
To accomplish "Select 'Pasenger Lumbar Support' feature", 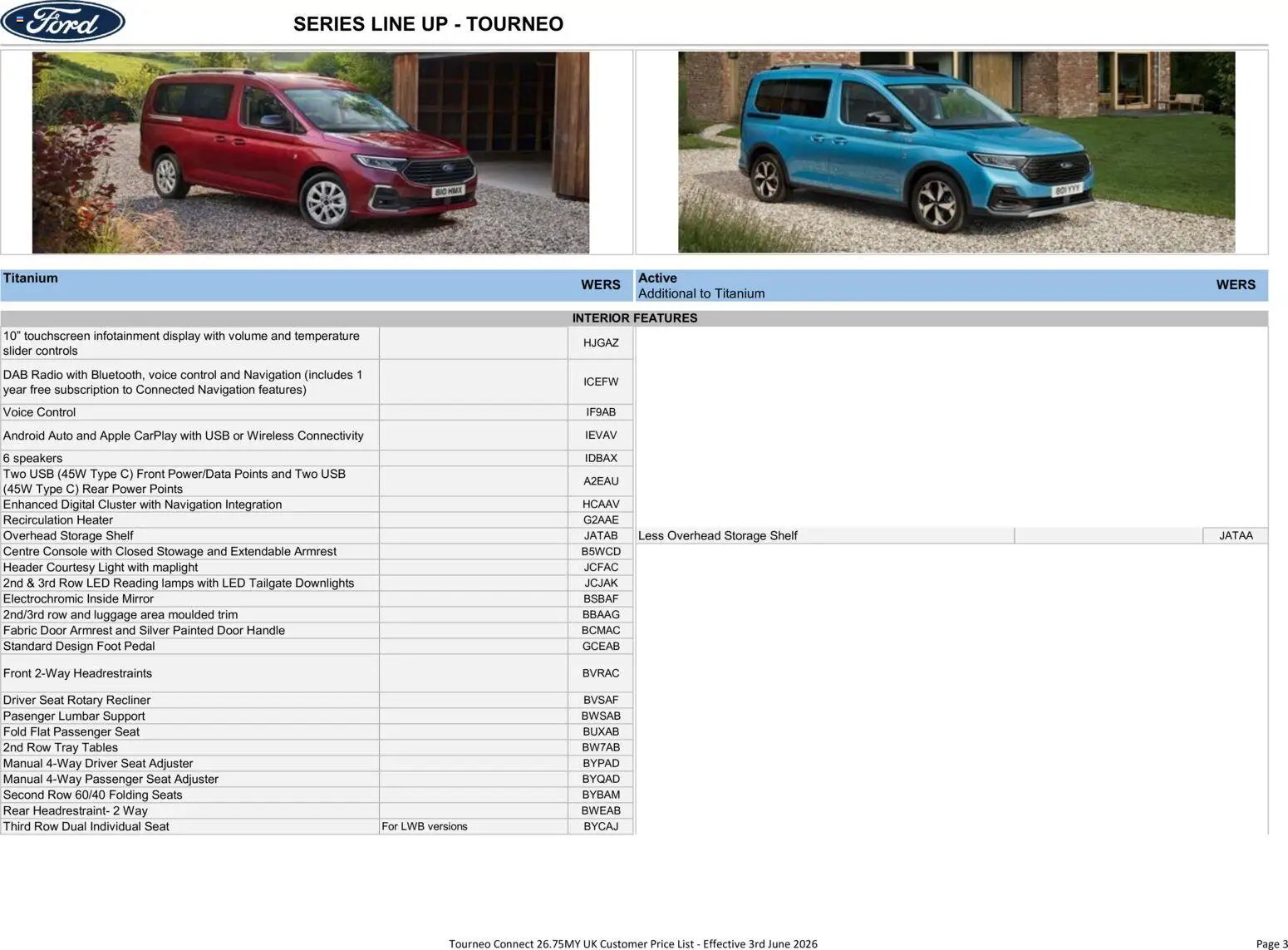I will tap(74, 716).
